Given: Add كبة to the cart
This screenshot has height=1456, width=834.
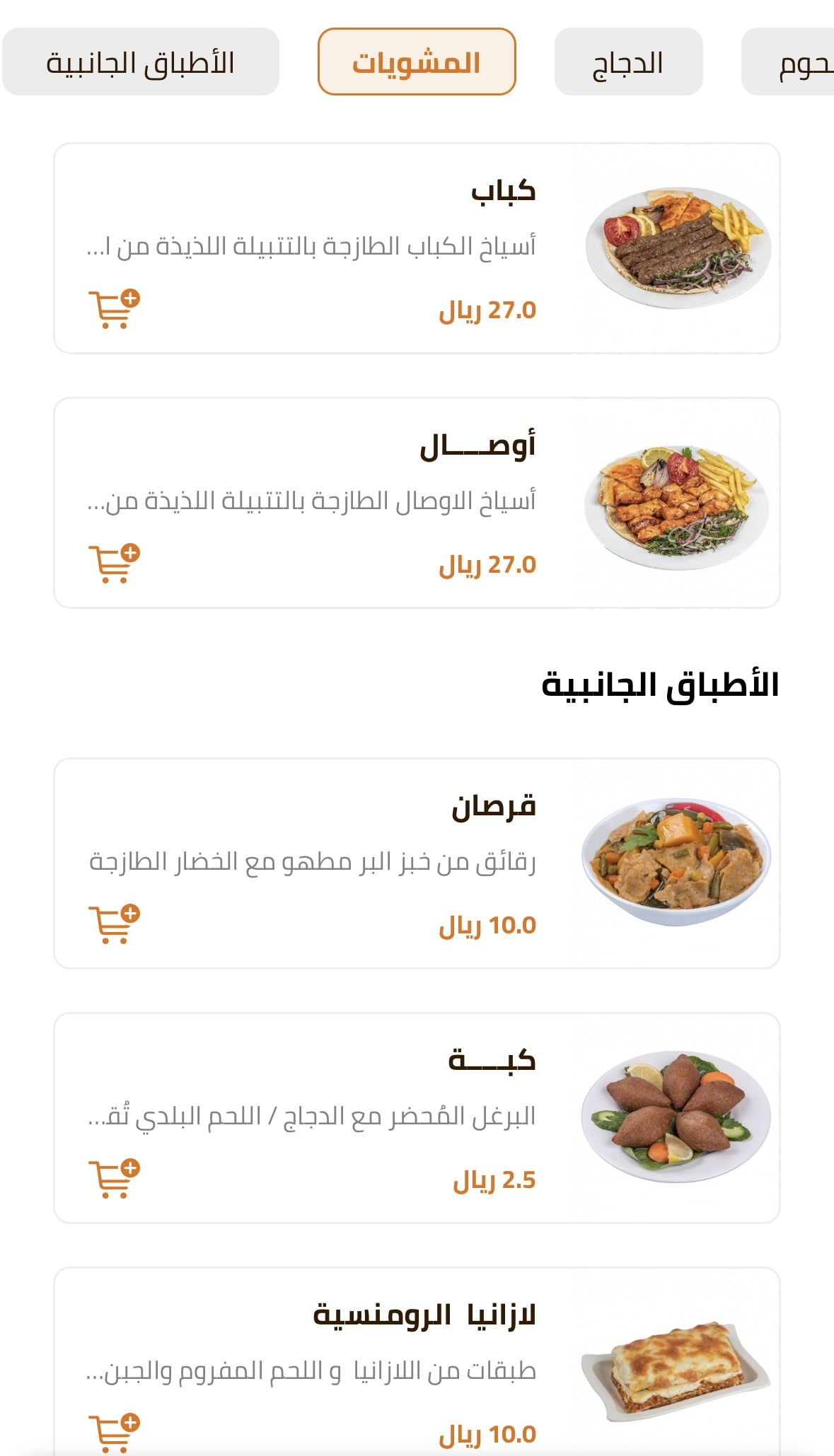Looking at the screenshot, I should 114,1179.
